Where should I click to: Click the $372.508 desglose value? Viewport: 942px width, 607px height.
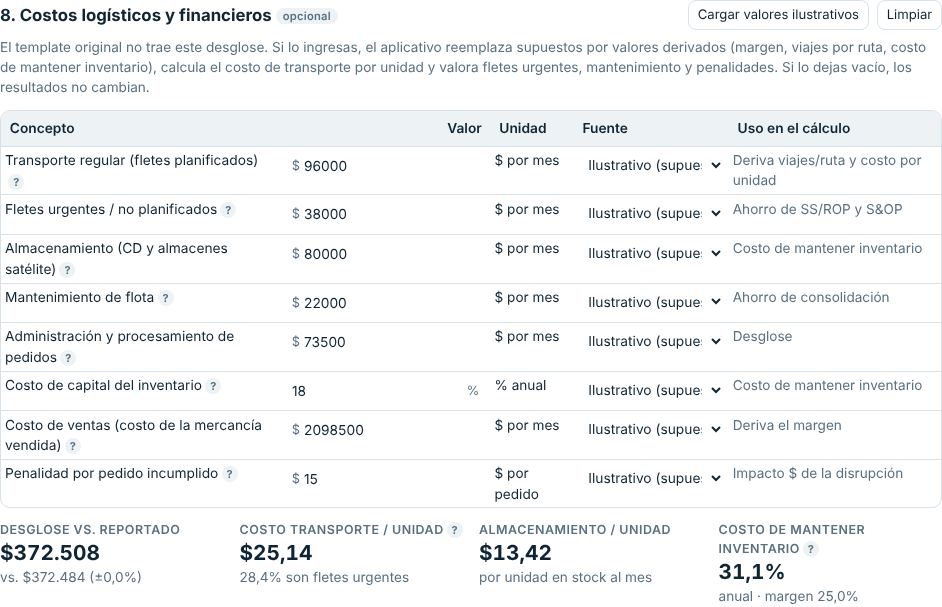50,552
